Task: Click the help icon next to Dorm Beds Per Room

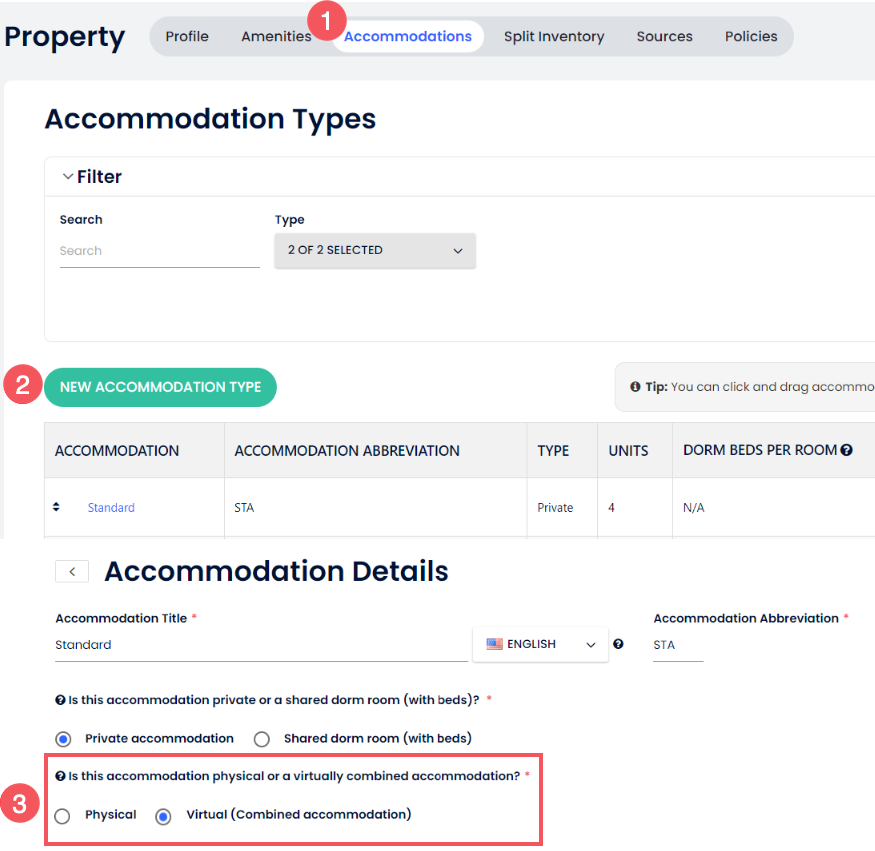Action: 847,450
